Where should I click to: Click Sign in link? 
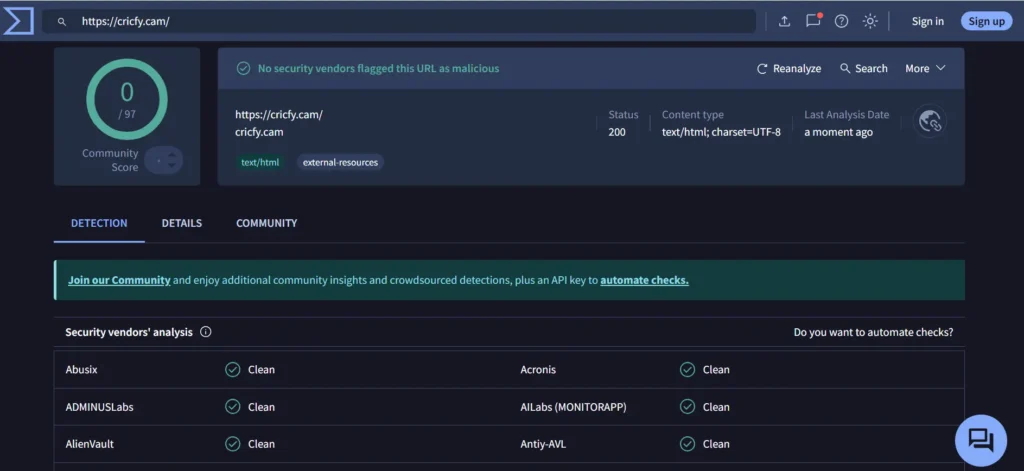pos(927,22)
